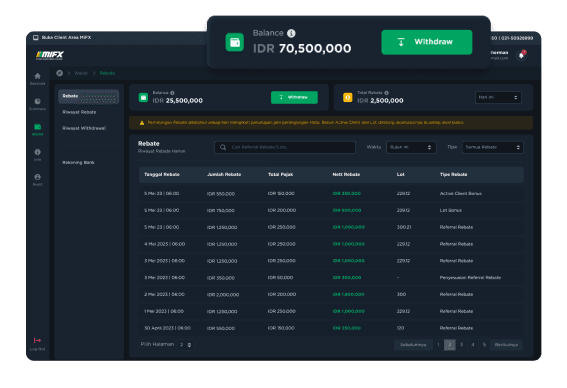Click the Berikutnya pagination button

506,345
